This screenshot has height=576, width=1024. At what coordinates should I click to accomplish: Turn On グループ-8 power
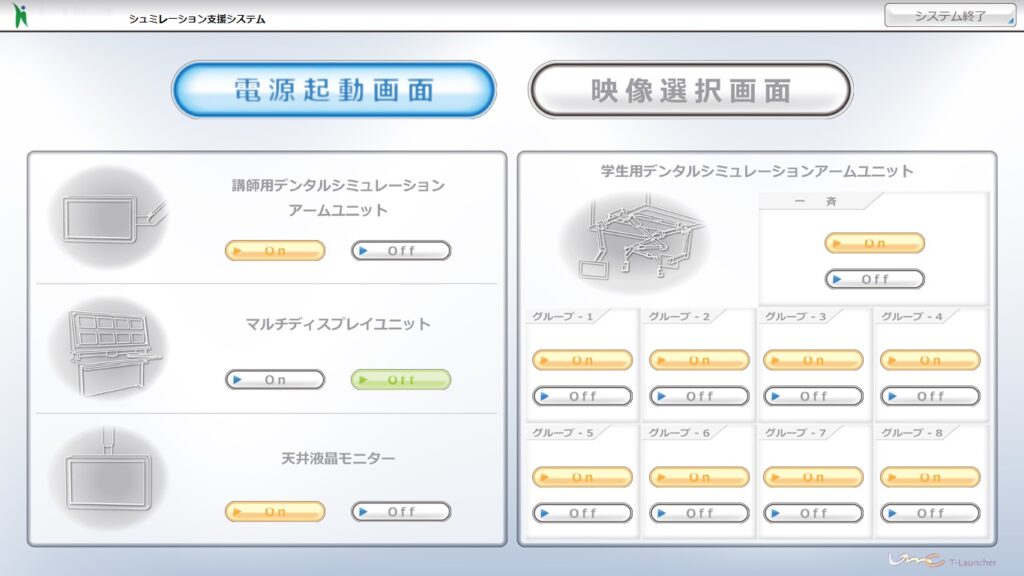(930, 477)
